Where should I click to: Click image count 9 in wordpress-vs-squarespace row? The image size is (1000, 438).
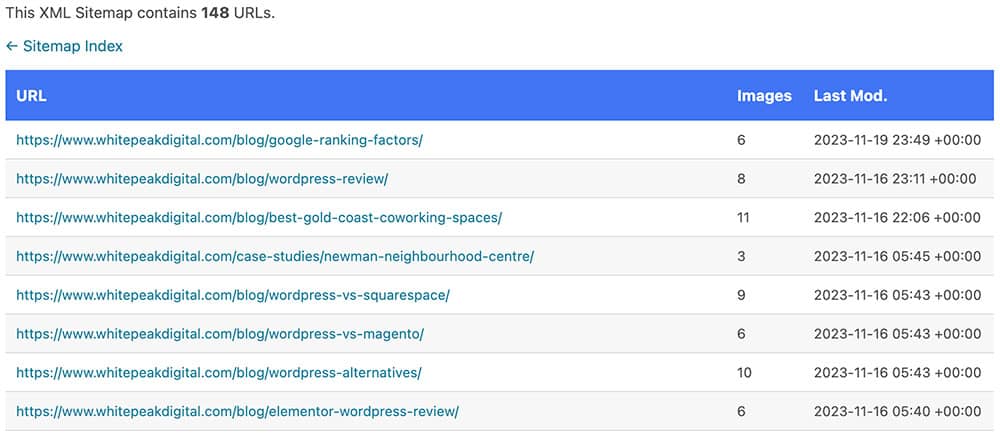741,296
